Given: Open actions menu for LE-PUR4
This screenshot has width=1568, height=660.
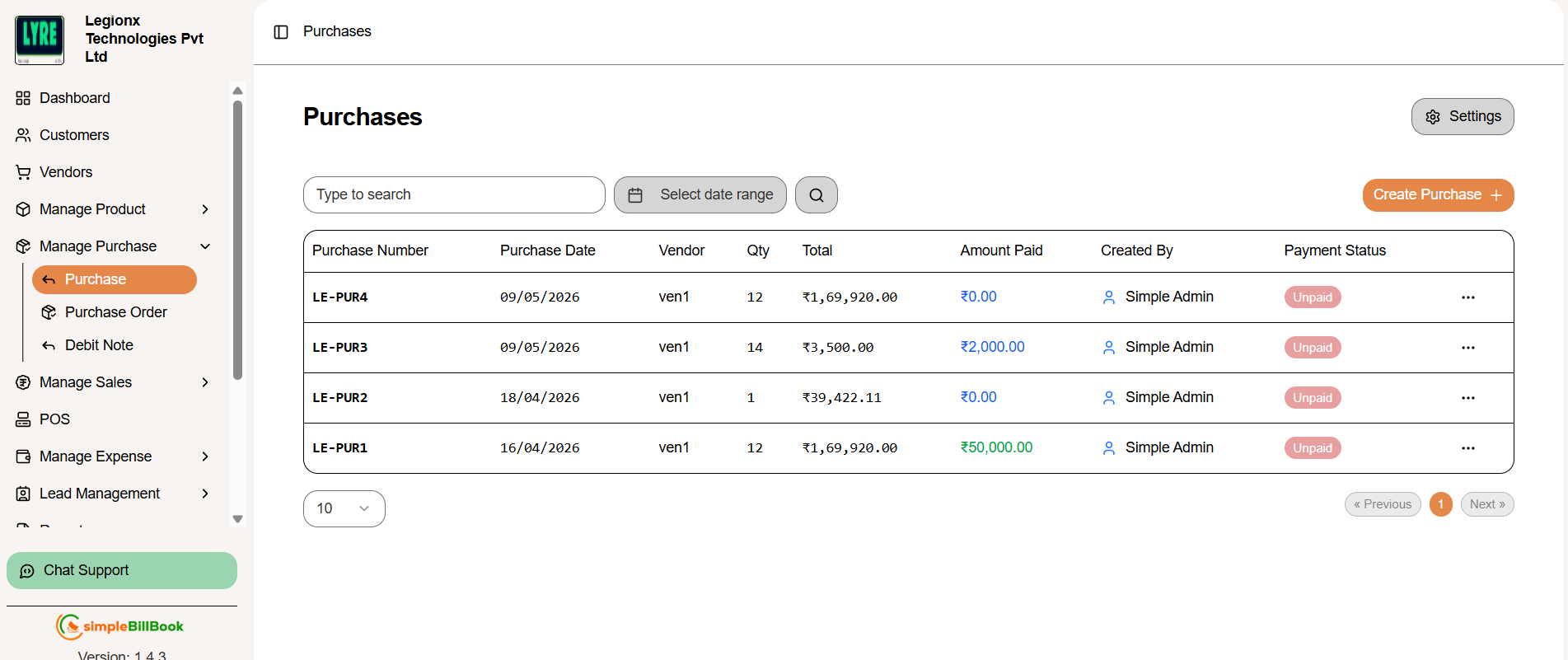Looking at the screenshot, I should [1468, 297].
